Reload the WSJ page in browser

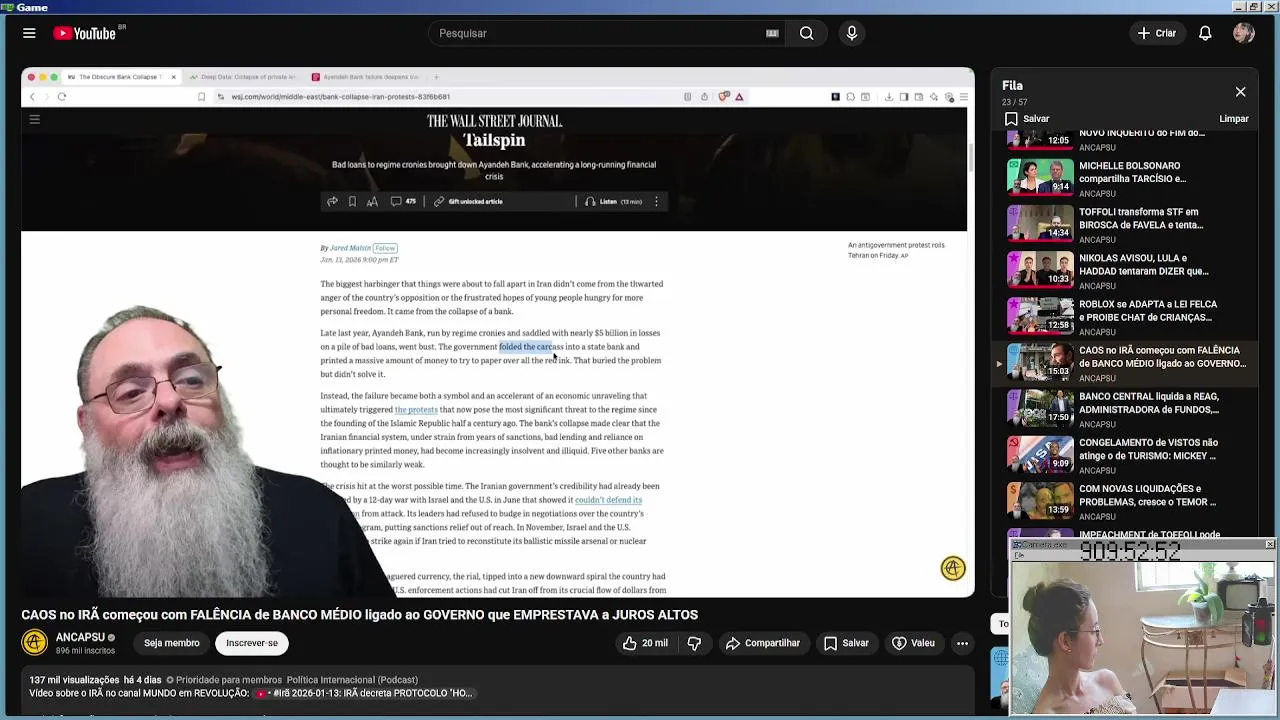pyautogui.click(x=62, y=97)
